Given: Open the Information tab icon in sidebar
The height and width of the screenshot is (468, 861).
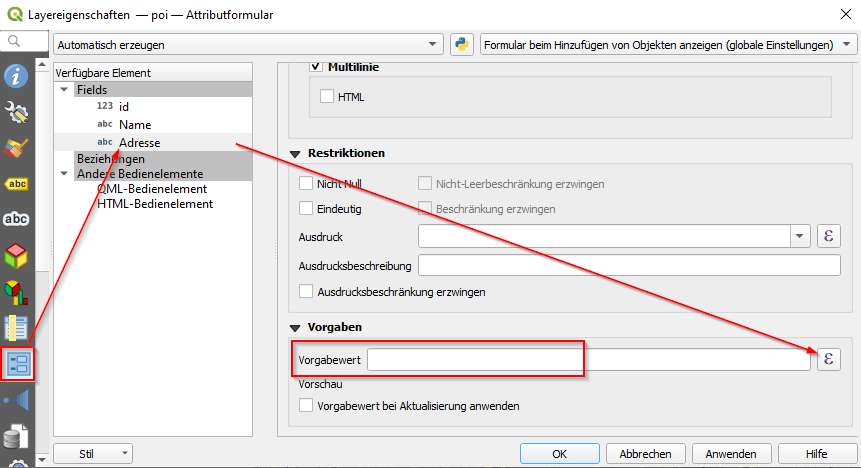Looking at the screenshot, I should tap(16, 76).
